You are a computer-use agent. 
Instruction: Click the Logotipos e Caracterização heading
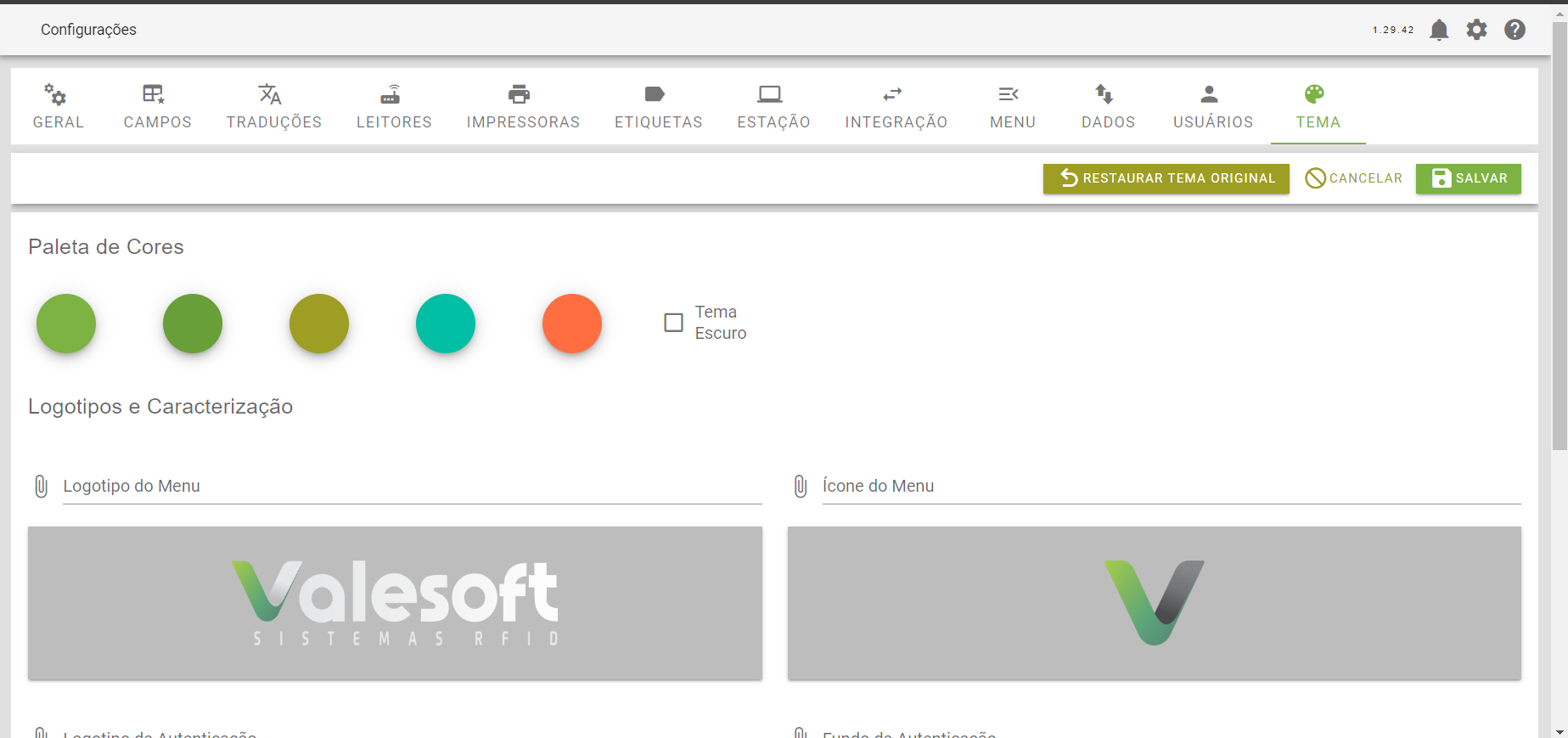click(160, 407)
